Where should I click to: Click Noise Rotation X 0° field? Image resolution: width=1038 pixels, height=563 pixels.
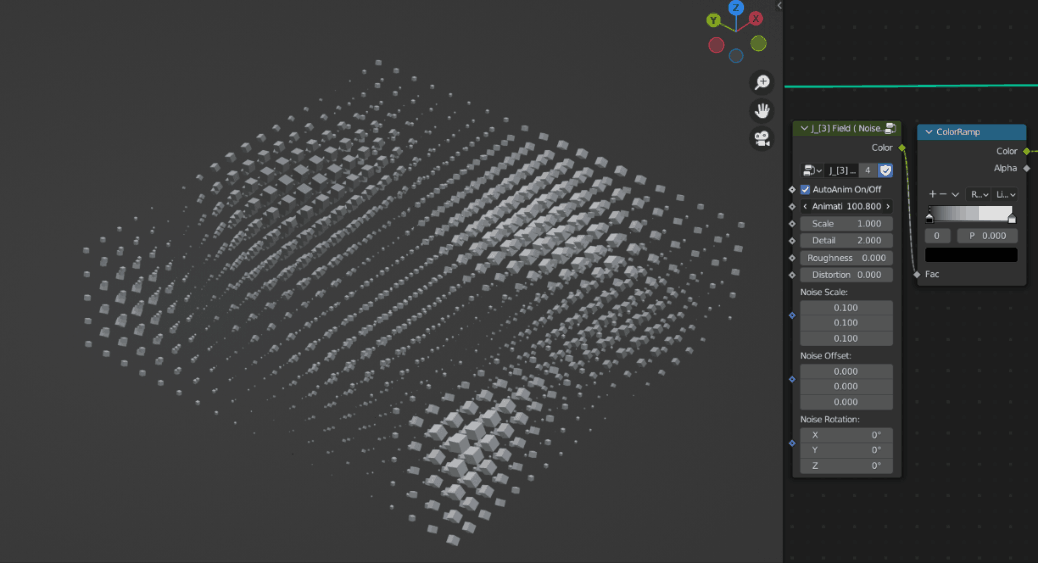point(847,435)
